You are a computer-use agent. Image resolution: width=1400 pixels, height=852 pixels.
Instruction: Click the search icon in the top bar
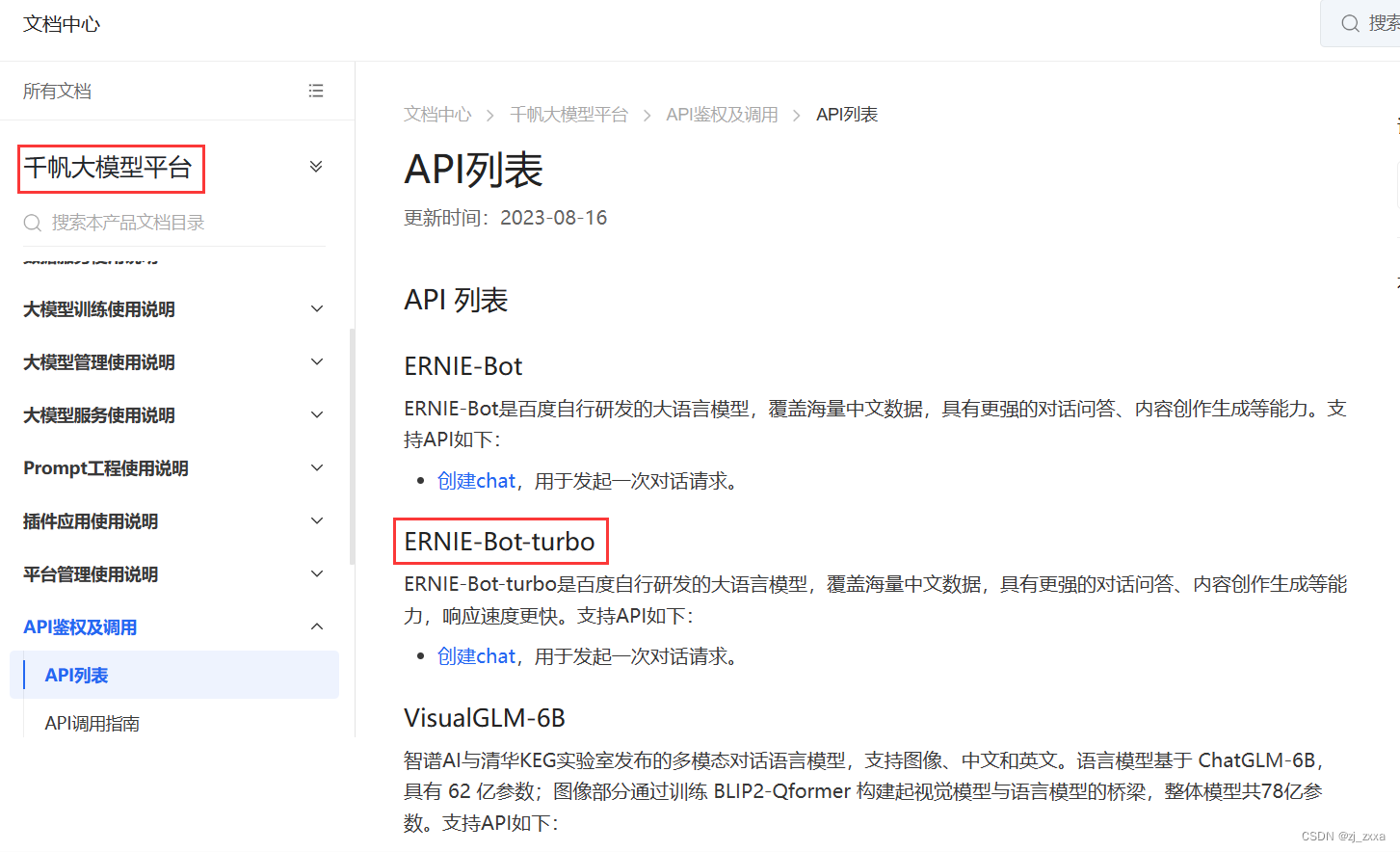(1350, 23)
